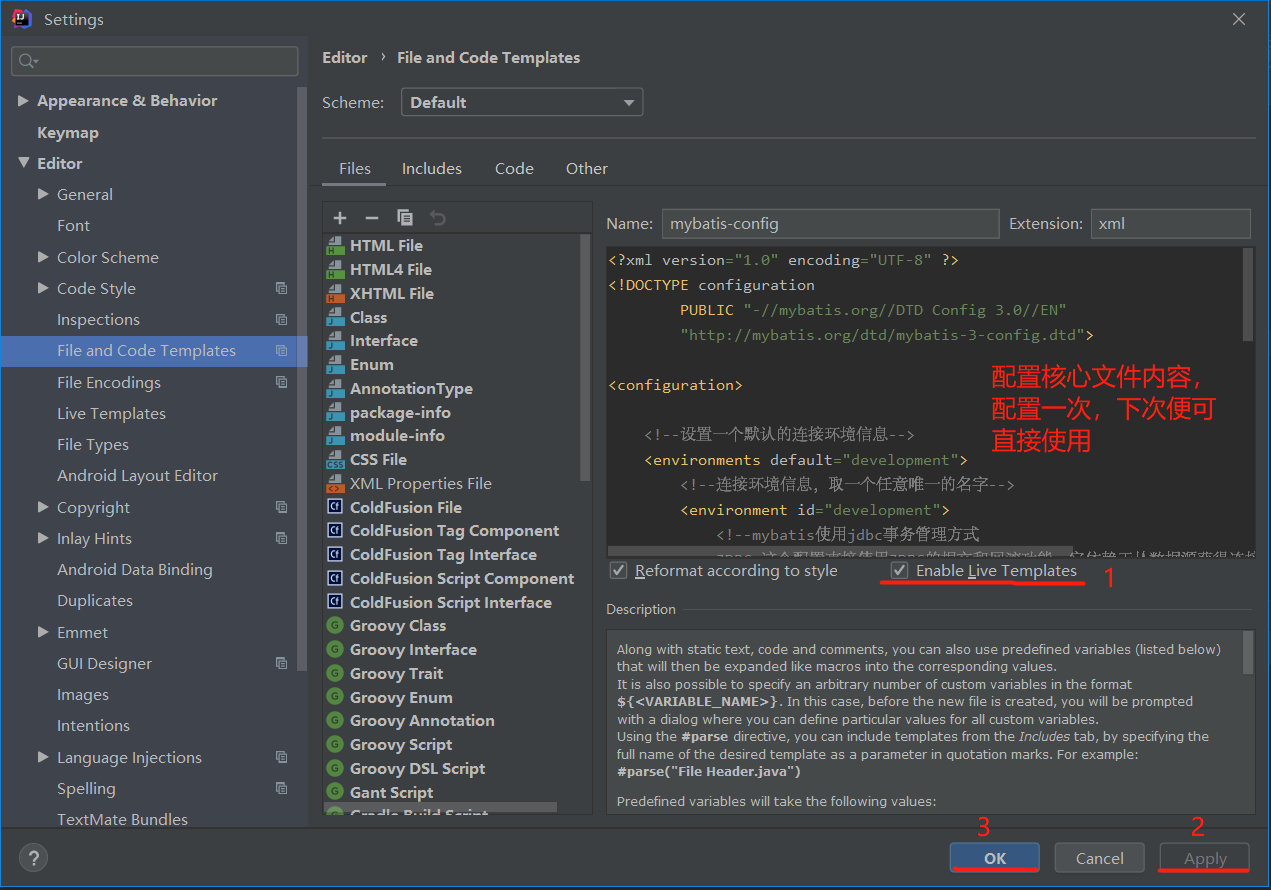The image size is (1271, 890).
Task: Select the HTML4 File template icon
Action: pyautogui.click(x=335, y=270)
